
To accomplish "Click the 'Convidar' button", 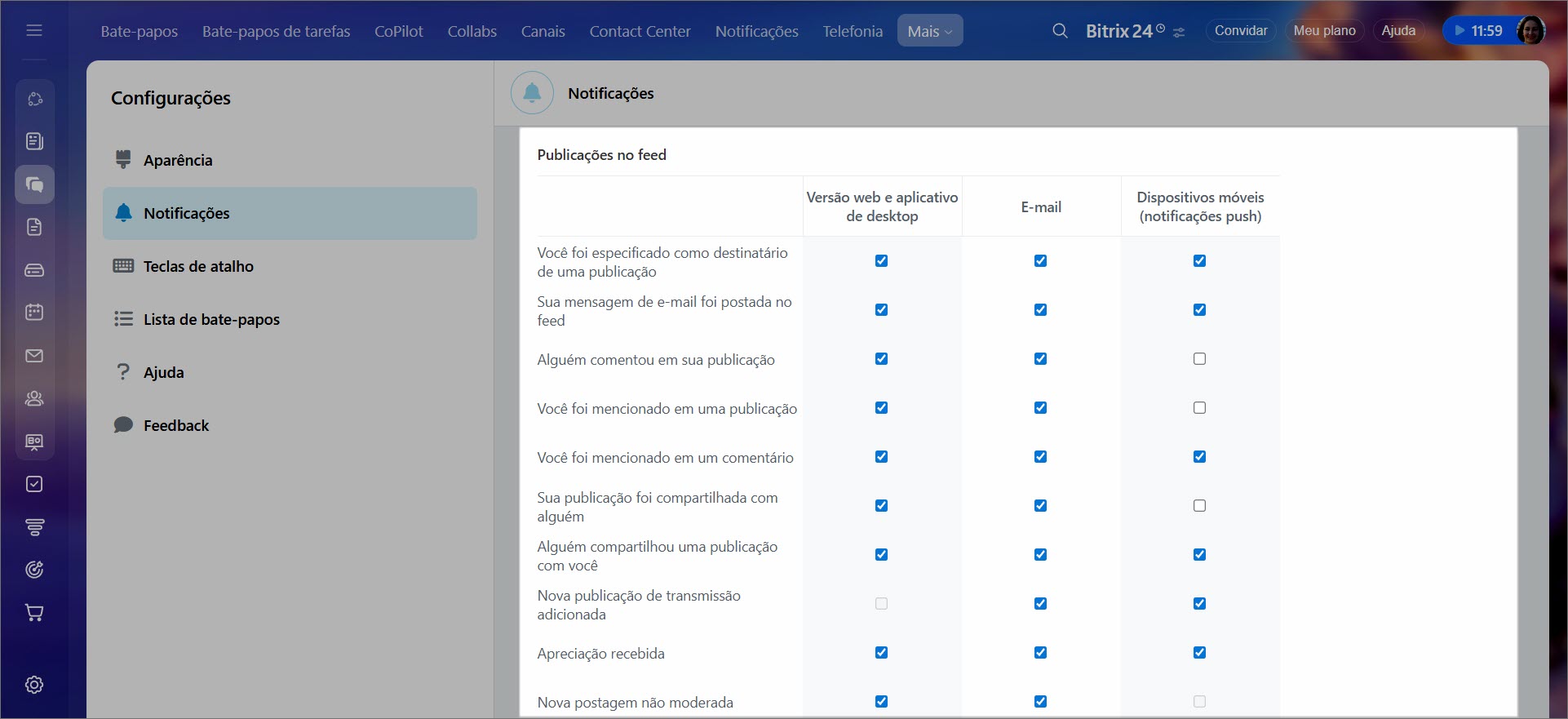I will coord(1240,31).
